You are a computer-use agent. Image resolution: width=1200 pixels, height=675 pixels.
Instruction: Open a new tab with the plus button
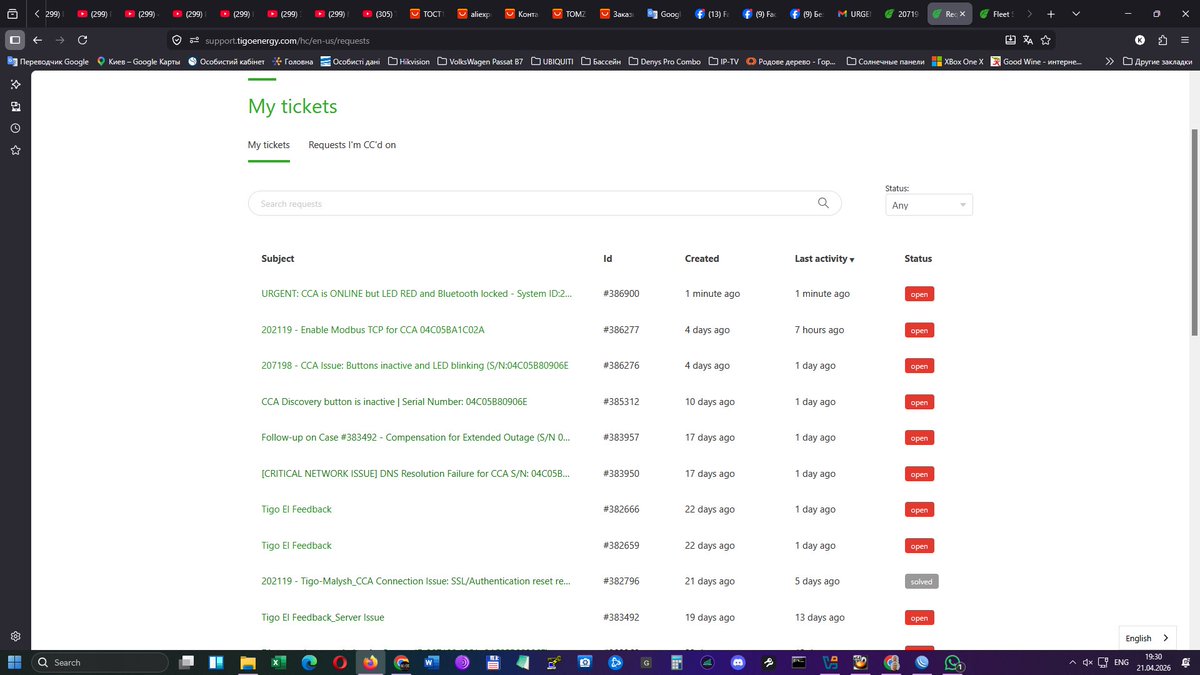pos(1051,14)
